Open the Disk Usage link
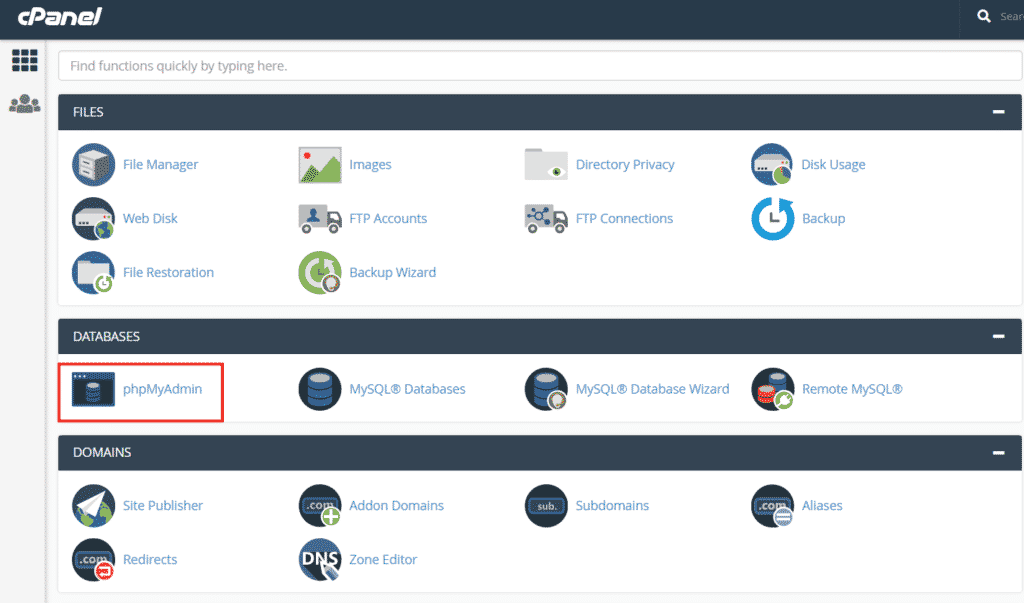Viewport: 1024px width, 603px height. pos(833,165)
